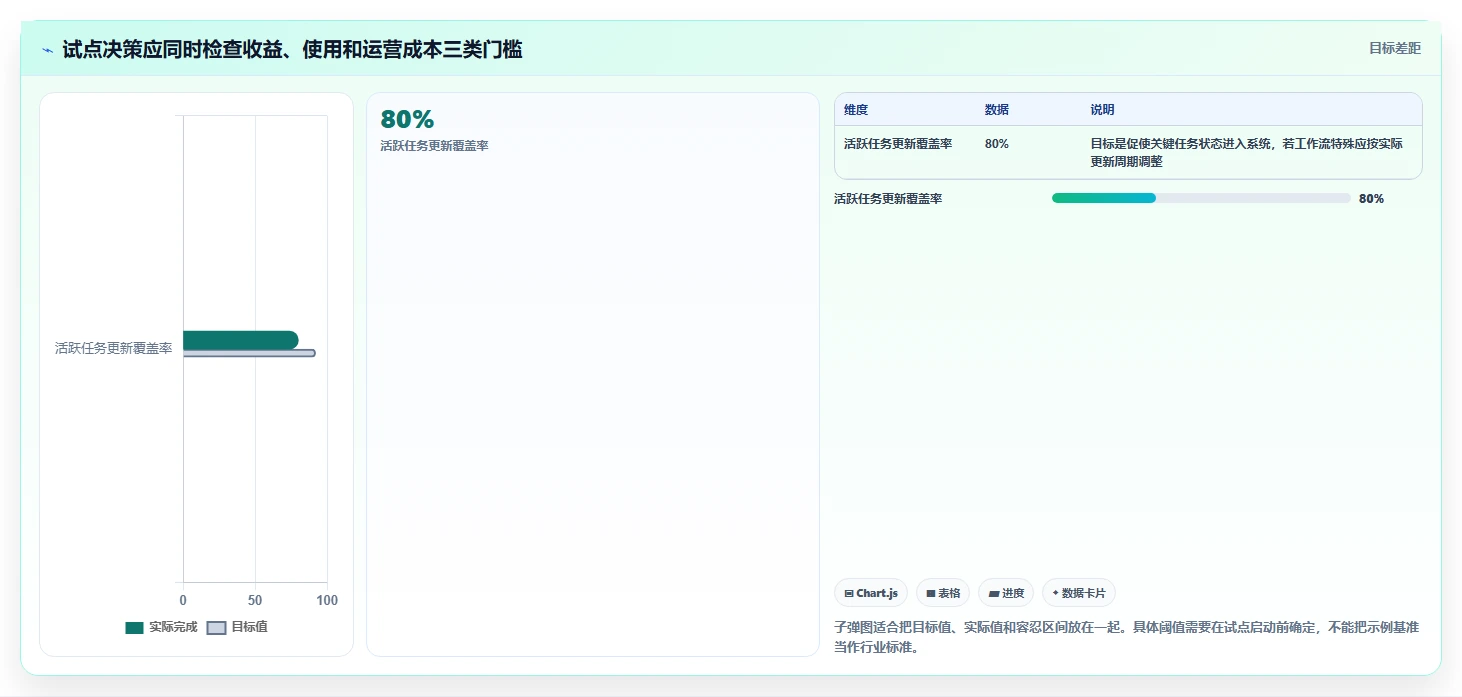The height and width of the screenshot is (697, 1462).
Task: Click the grey 目标值 bar in the chart
Action: [x=249, y=353]
